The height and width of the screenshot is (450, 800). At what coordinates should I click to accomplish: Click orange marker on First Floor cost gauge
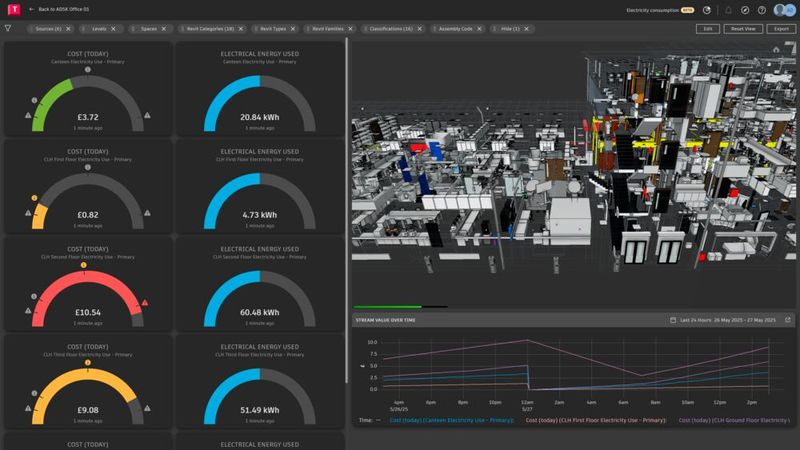[x=34, y=198]
